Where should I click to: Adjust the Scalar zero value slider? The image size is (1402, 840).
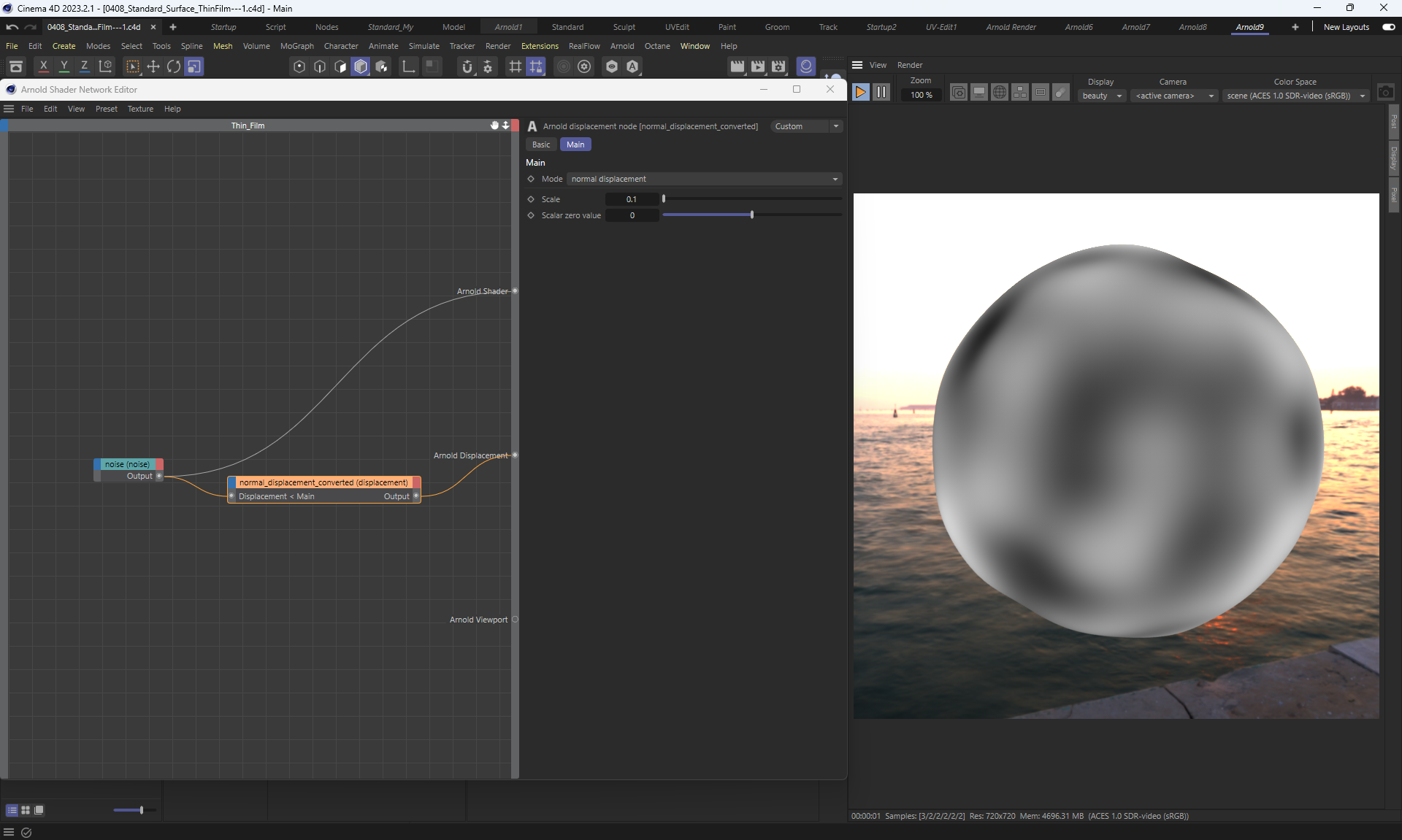[x=751, y=215]
